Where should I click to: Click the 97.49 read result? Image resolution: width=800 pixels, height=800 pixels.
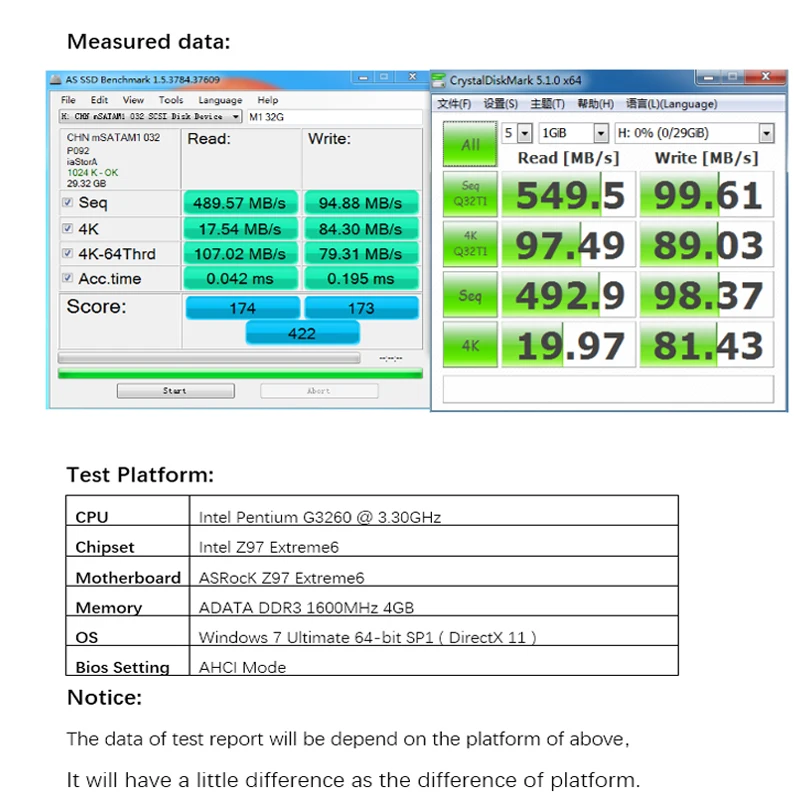[x=568, y=244]
